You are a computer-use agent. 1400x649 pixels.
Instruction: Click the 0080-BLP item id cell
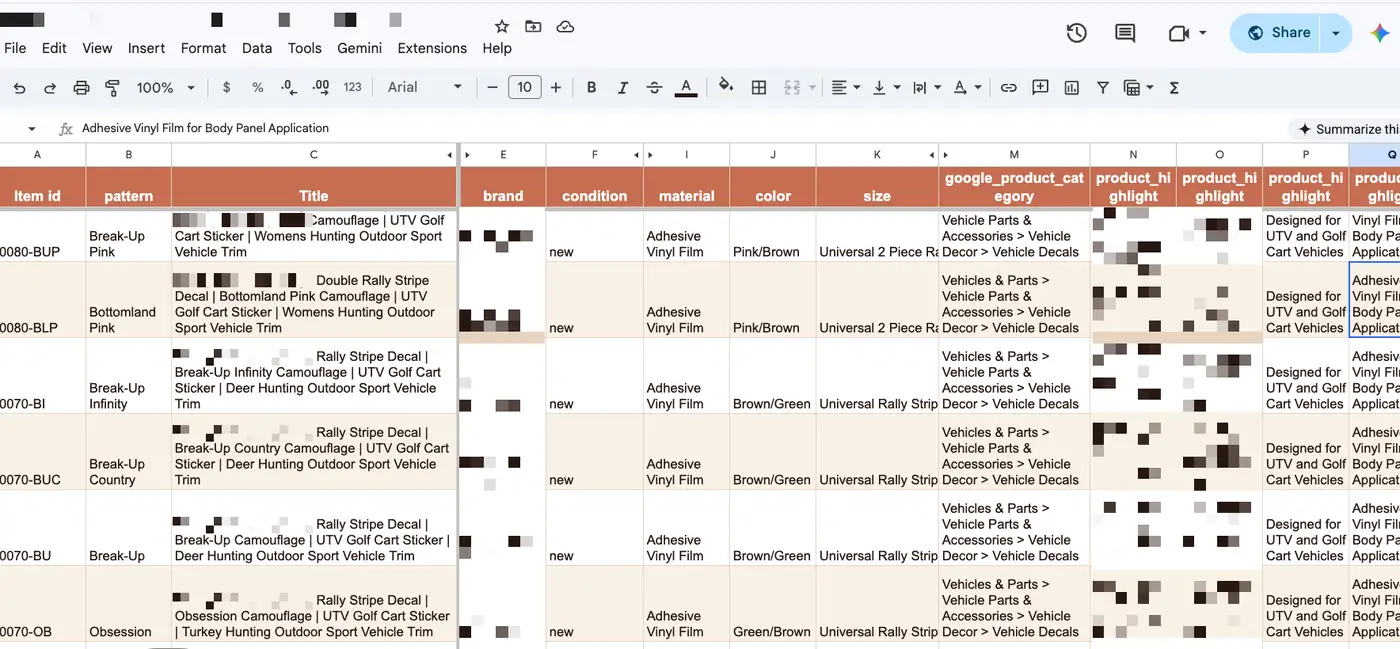(43, 300)
